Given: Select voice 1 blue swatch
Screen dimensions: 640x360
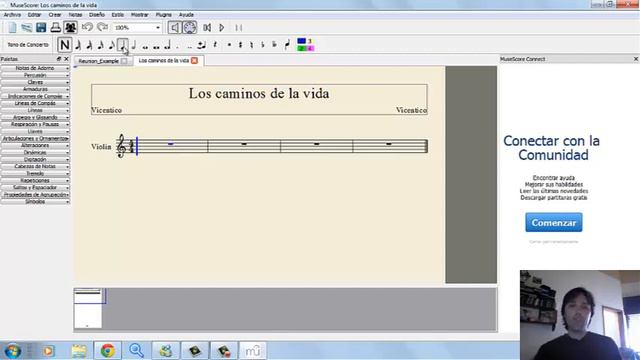Looking at the screenshot, I should tap(302, 41).
